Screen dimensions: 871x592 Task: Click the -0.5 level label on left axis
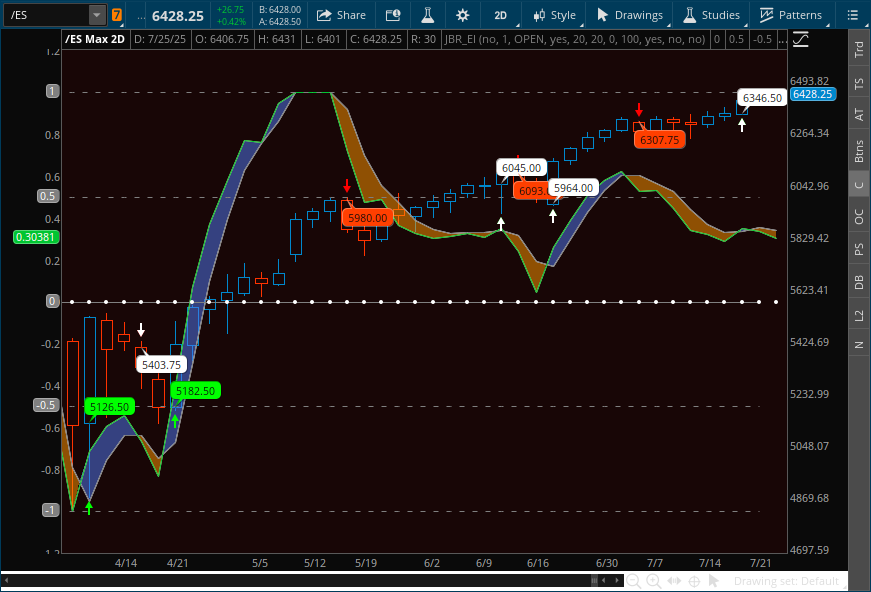click(46, 405)
